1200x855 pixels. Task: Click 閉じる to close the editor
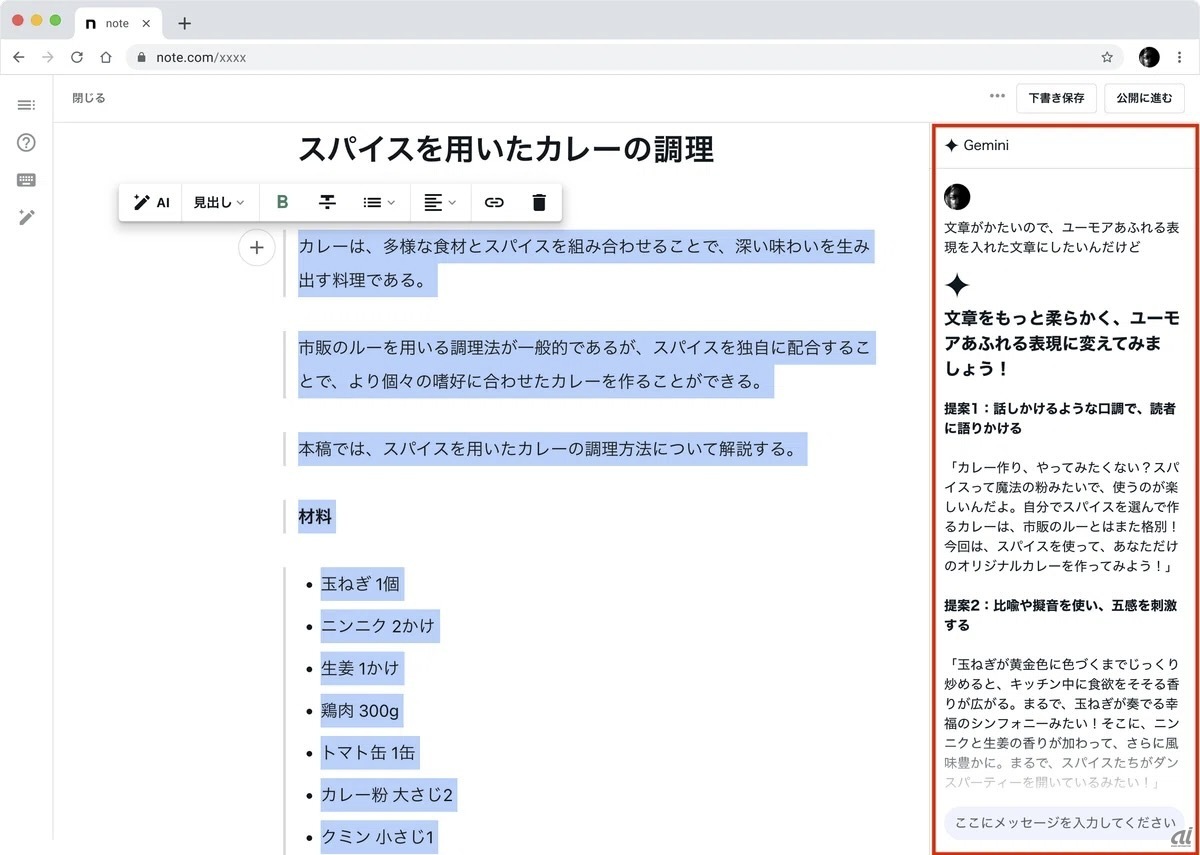89,98
